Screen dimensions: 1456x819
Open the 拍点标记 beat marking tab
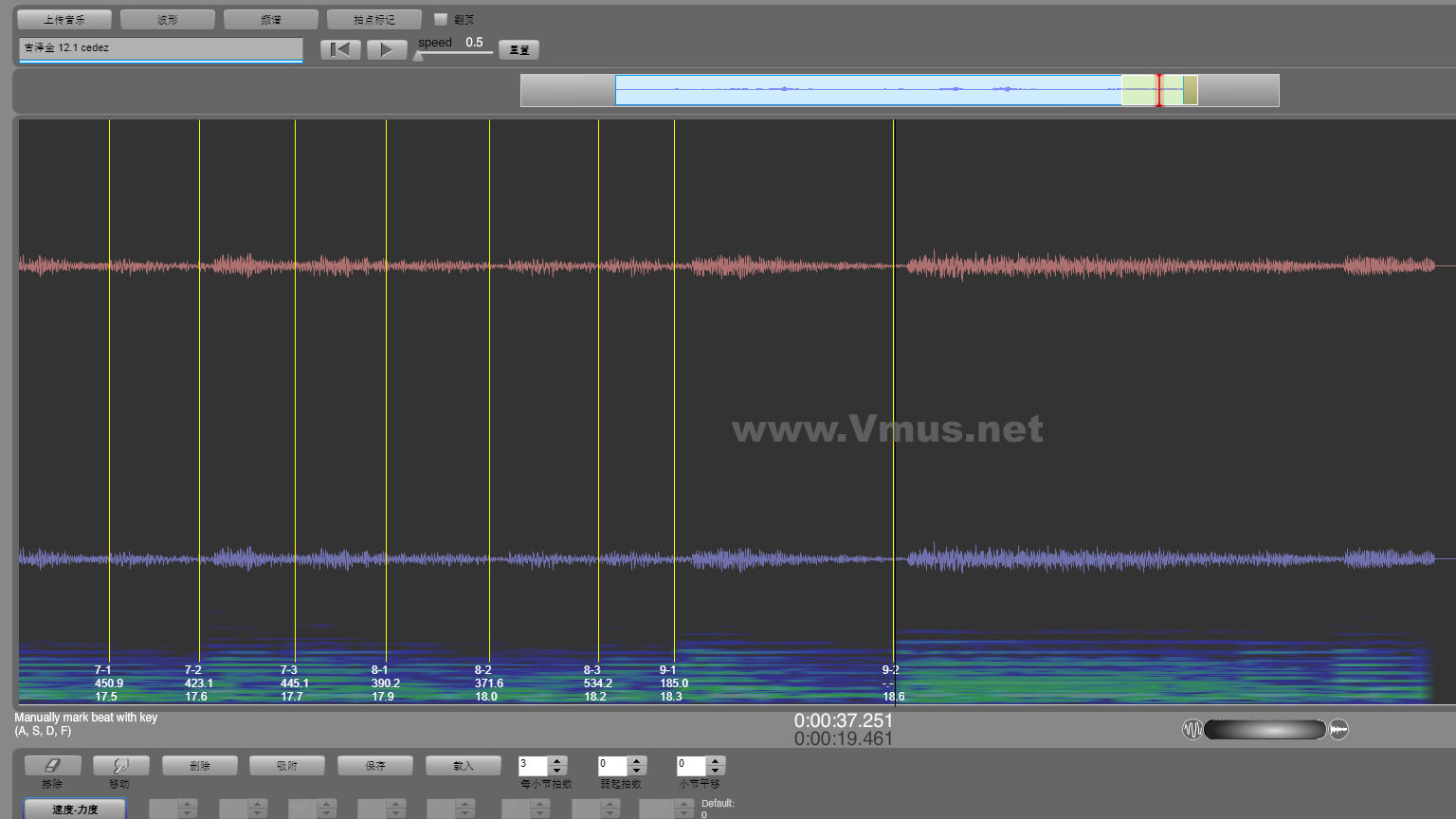(x=373, y=19)
